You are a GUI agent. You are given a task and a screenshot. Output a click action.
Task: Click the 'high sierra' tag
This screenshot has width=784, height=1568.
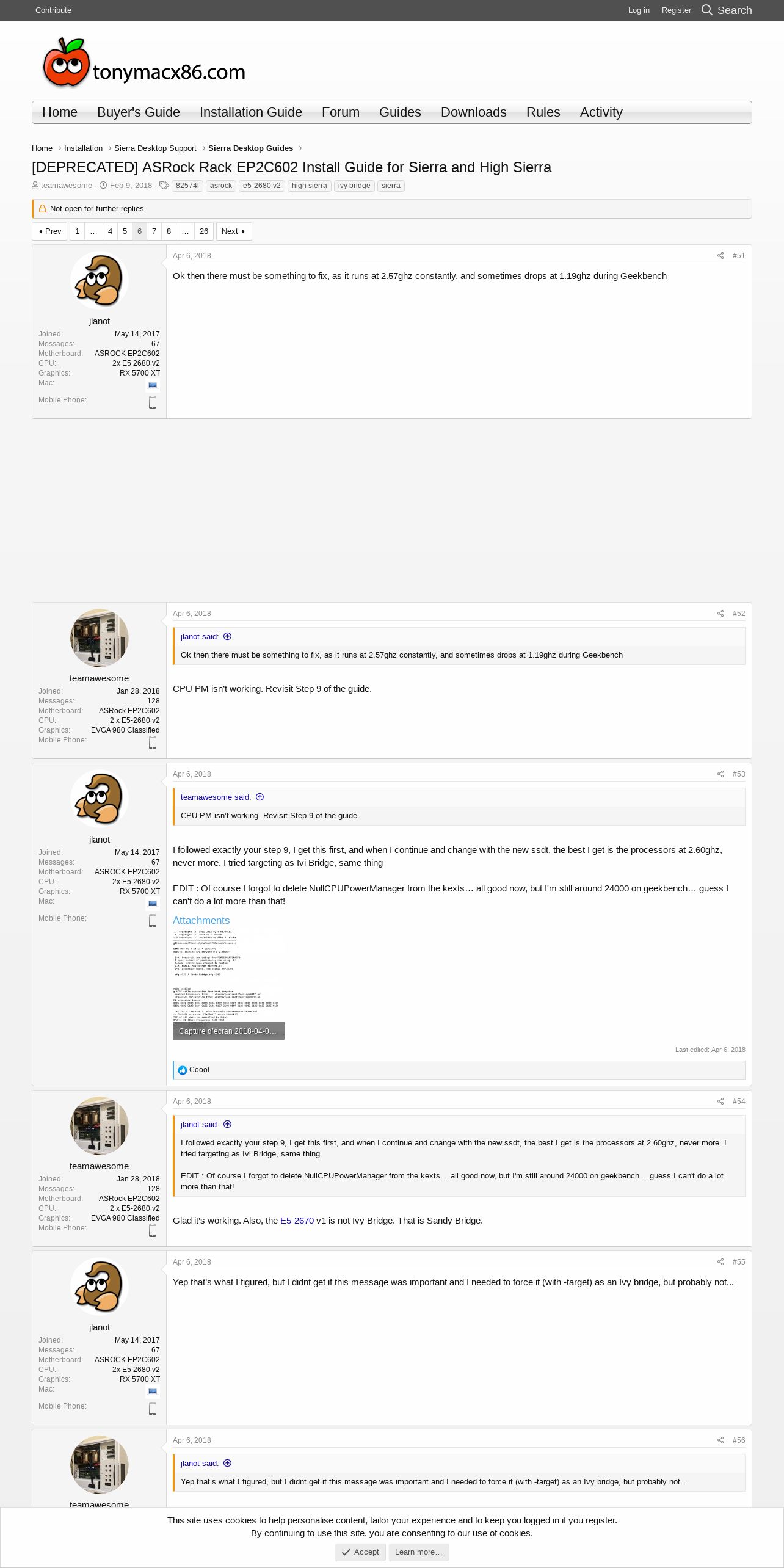pos(310,186)
